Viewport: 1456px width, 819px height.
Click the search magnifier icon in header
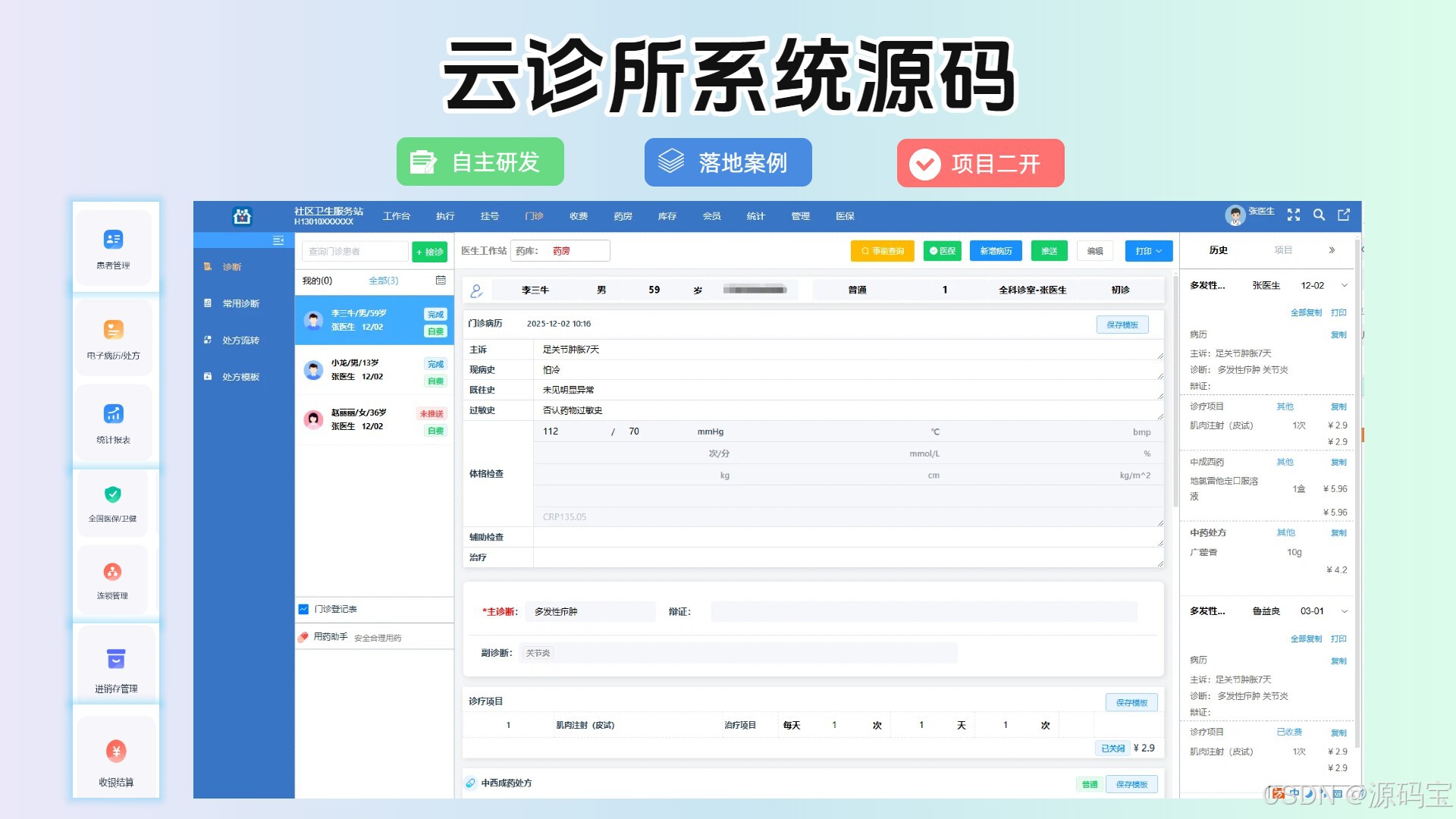(1319, 215)
